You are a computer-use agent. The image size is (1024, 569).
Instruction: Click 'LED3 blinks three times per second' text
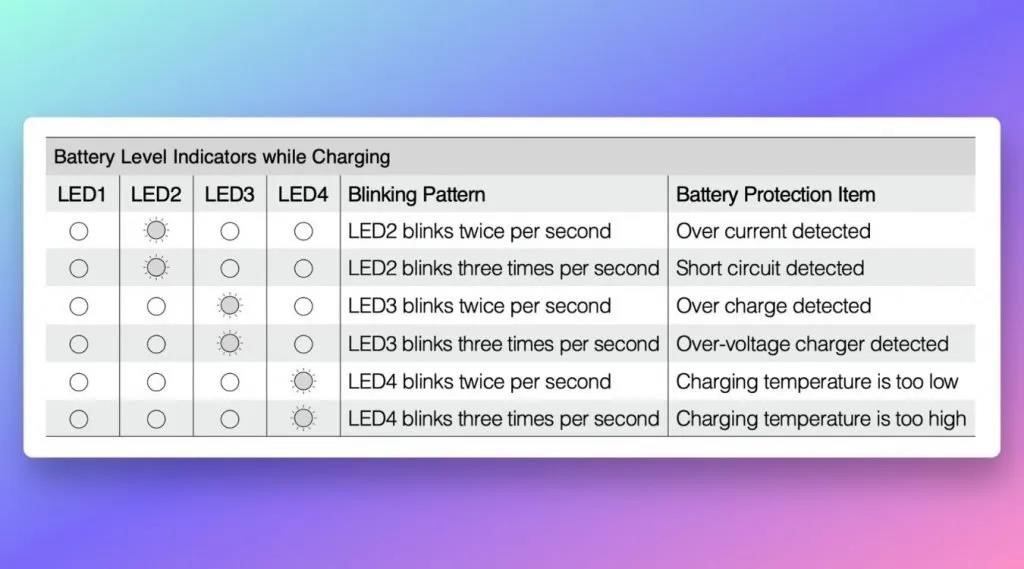[x=504, y=344]
